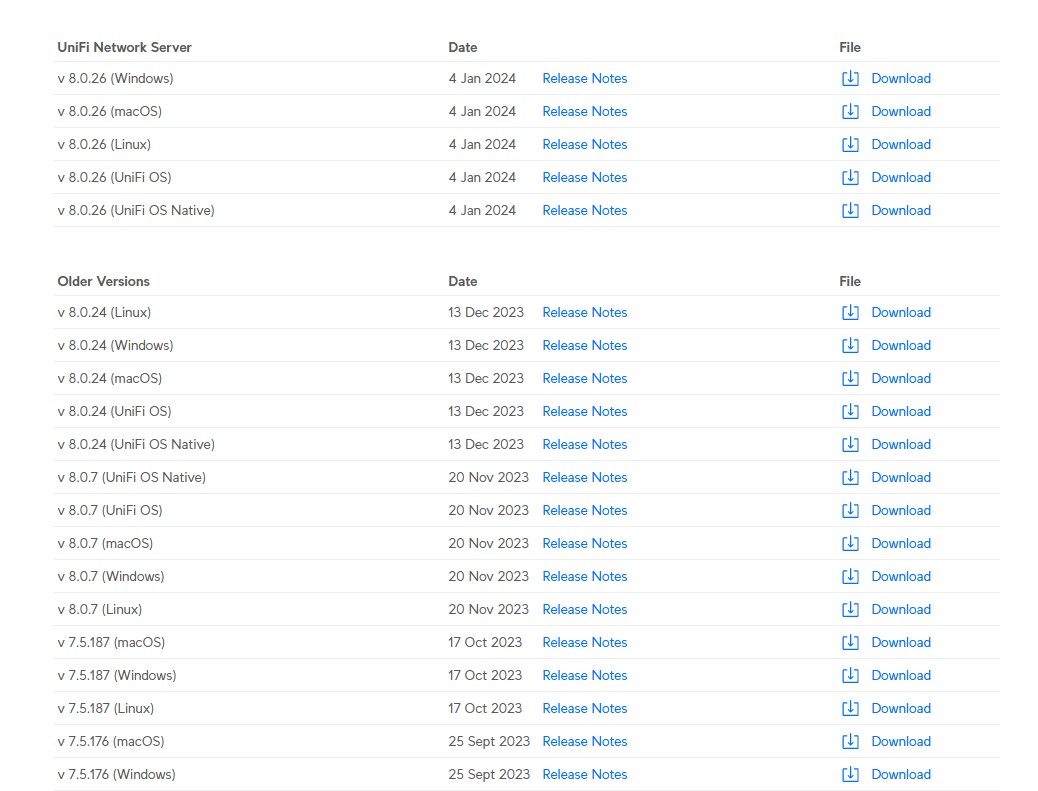This screenshot has width=1038, height=791.
Task: Click date '25 Sept 2023' in v 7.5.176 (macOS) row
Action: (489, 741)
